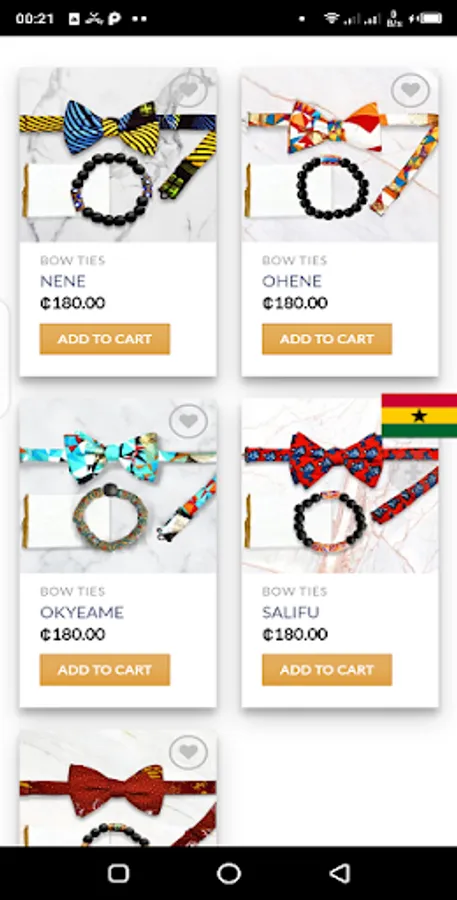Toggle wishlist heart on OKYEAME bow tie
457x900 pixels.
coord(188,421)
